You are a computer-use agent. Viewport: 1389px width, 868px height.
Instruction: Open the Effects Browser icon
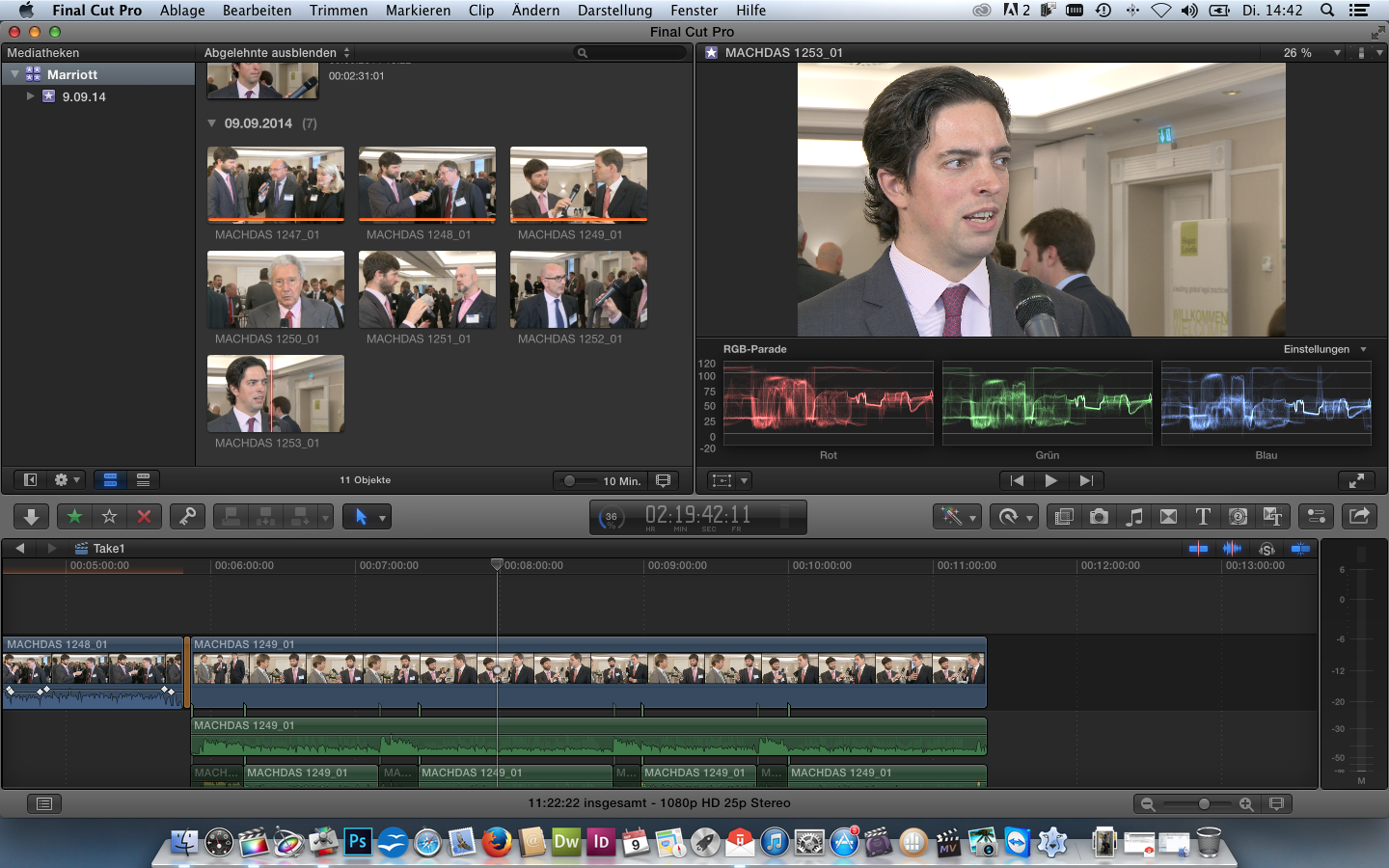point(1064,517)
